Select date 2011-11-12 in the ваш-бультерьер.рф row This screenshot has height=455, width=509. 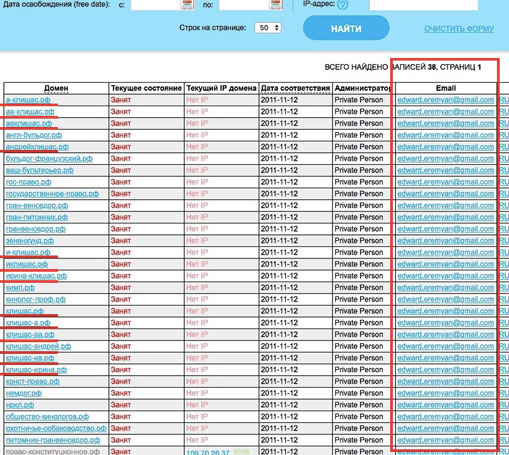point(279,170)
